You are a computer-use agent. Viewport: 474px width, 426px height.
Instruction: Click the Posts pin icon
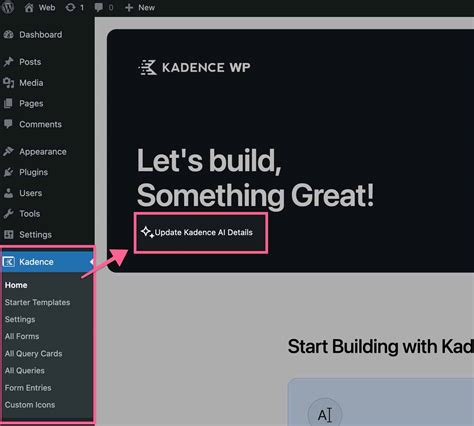tap(8, 62)
